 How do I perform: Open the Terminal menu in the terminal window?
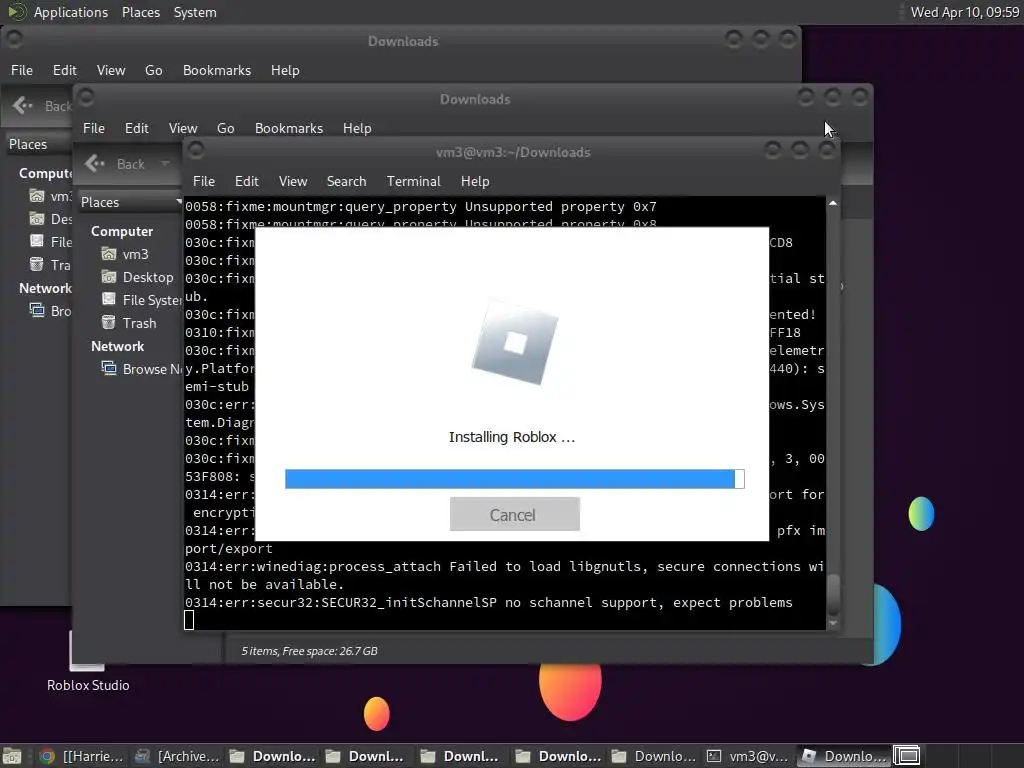click(x=413, y=182)
